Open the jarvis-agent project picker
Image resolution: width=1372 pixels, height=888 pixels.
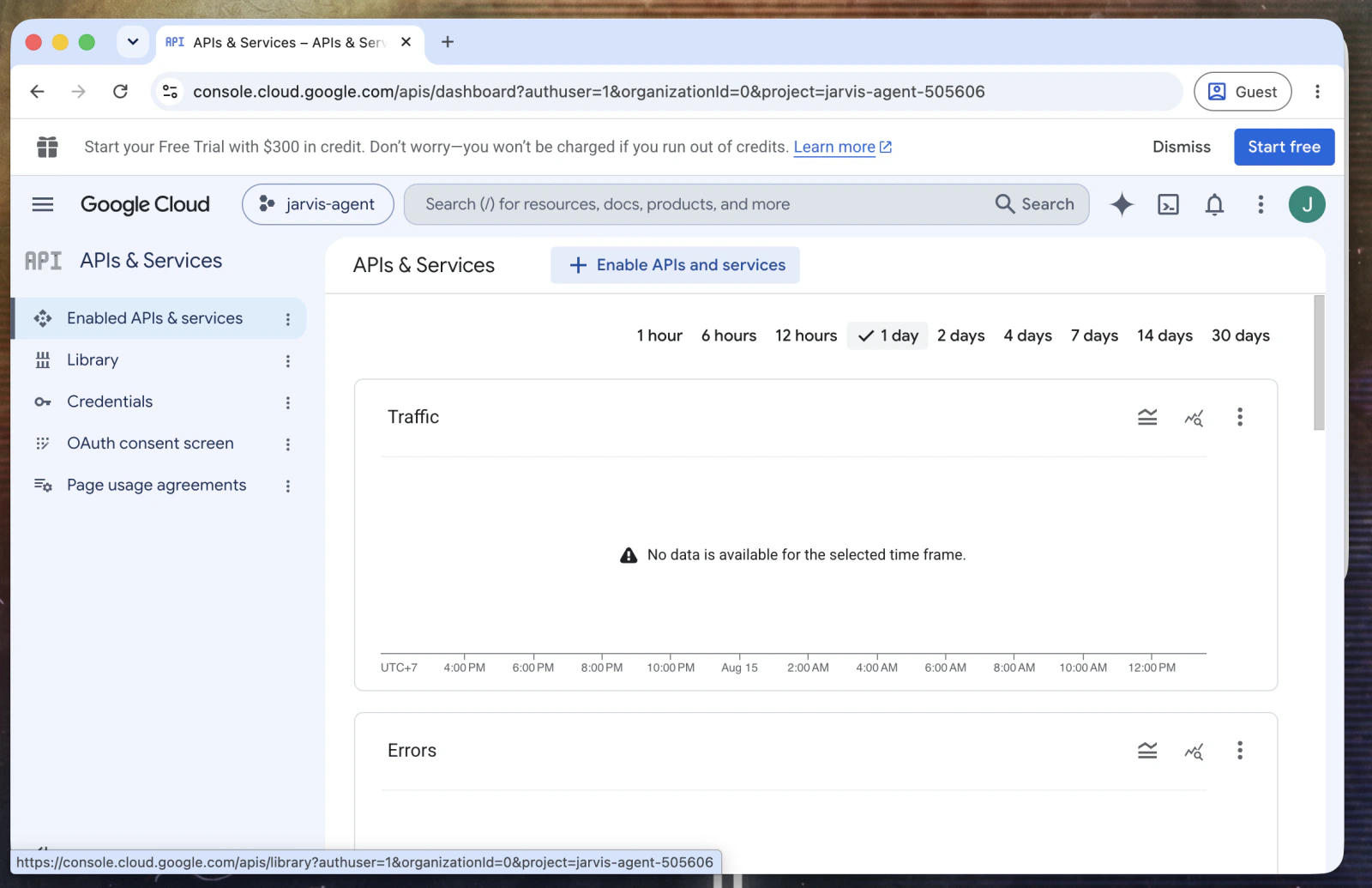(x=318, y=204)
